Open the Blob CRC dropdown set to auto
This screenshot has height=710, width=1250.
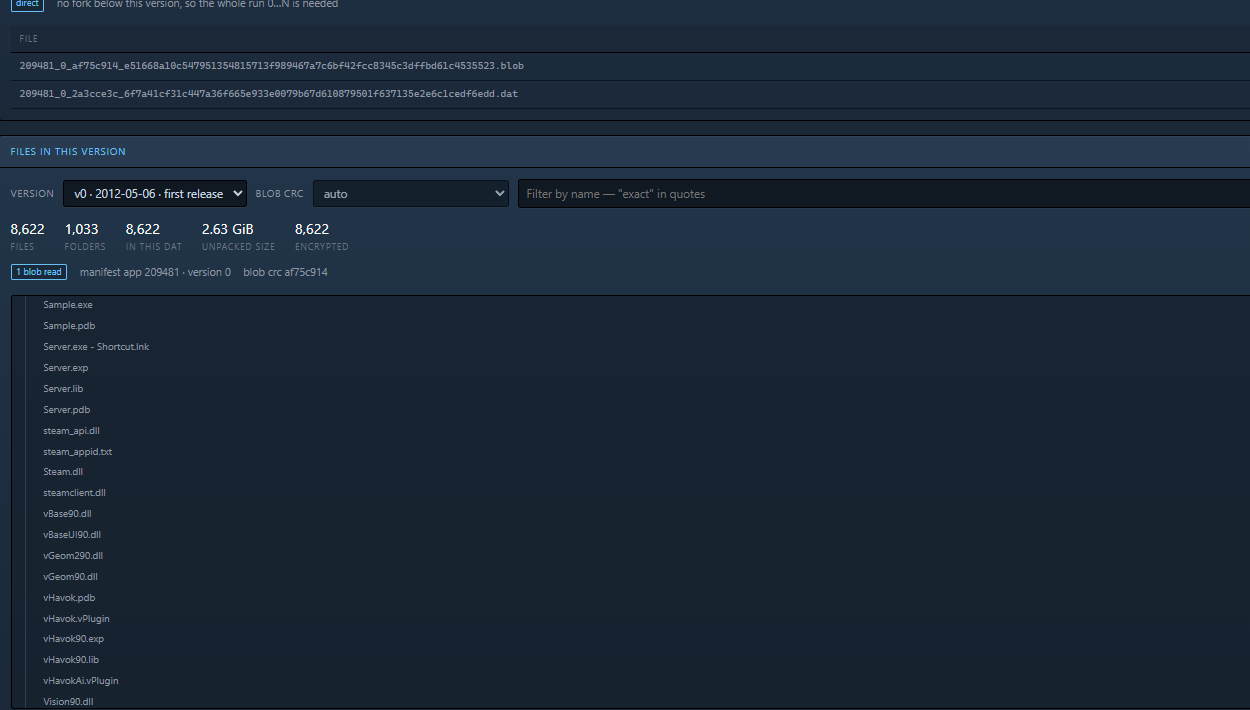(411, 193)
